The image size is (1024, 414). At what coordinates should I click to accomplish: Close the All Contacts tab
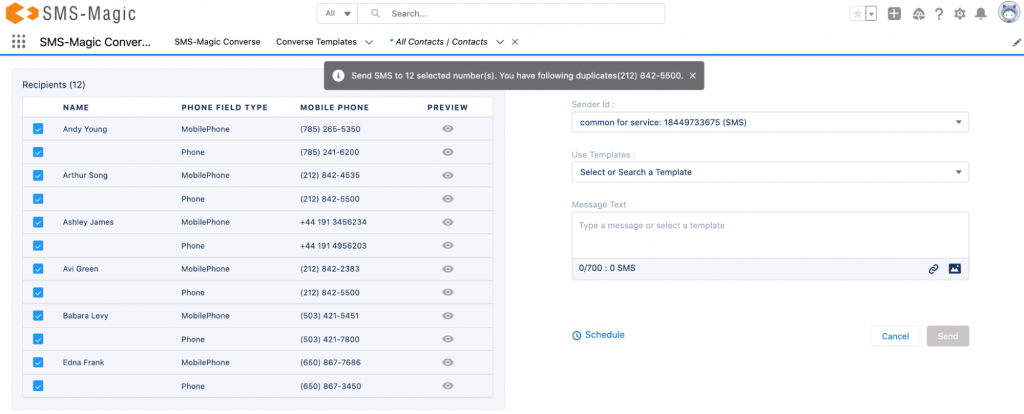tap(515, 42)
